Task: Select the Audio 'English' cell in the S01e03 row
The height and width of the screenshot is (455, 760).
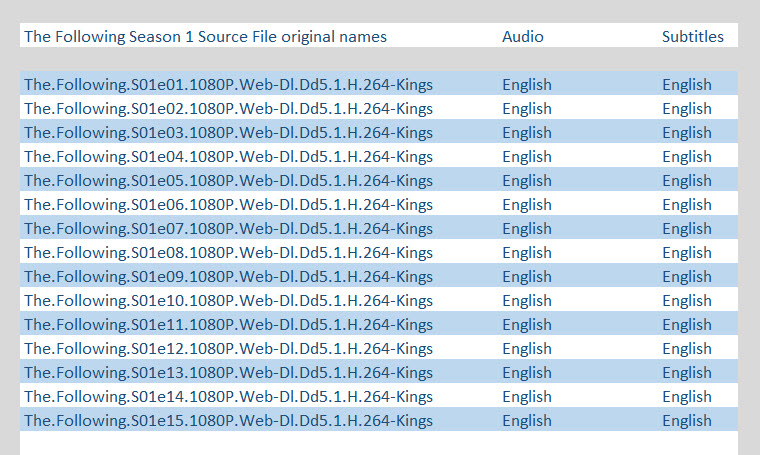Action: click(527, 133)
